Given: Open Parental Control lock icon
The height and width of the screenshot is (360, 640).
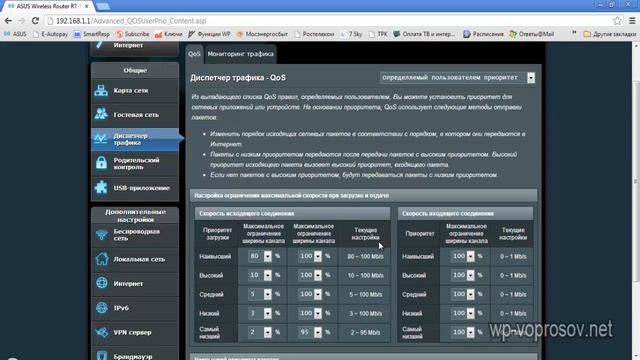Looking at the screenshot, I should click(101, 163).
